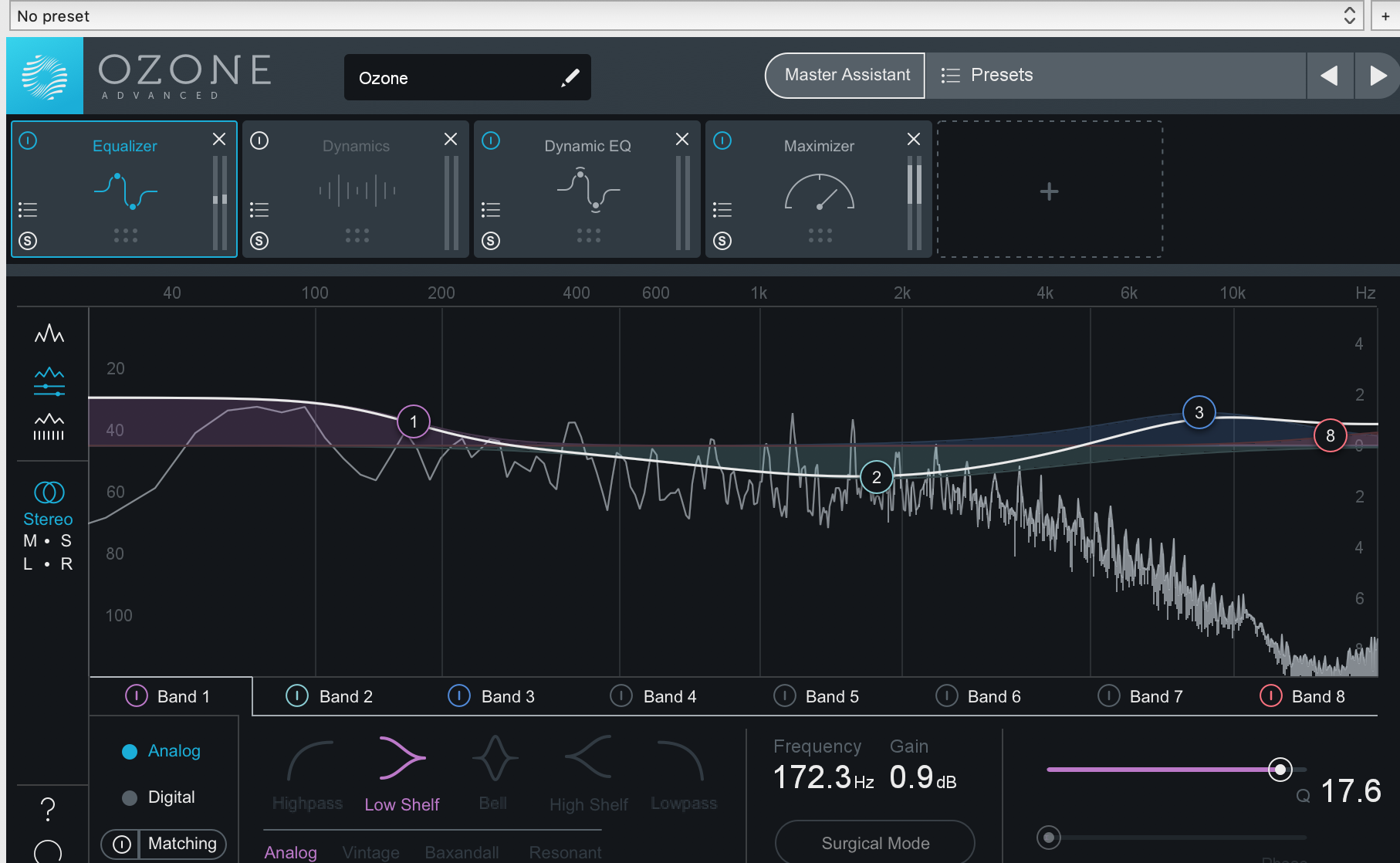Select the Band 8 tab
The height and width of the screenshot is (863, 1400).
click(x=1317, y=696)
